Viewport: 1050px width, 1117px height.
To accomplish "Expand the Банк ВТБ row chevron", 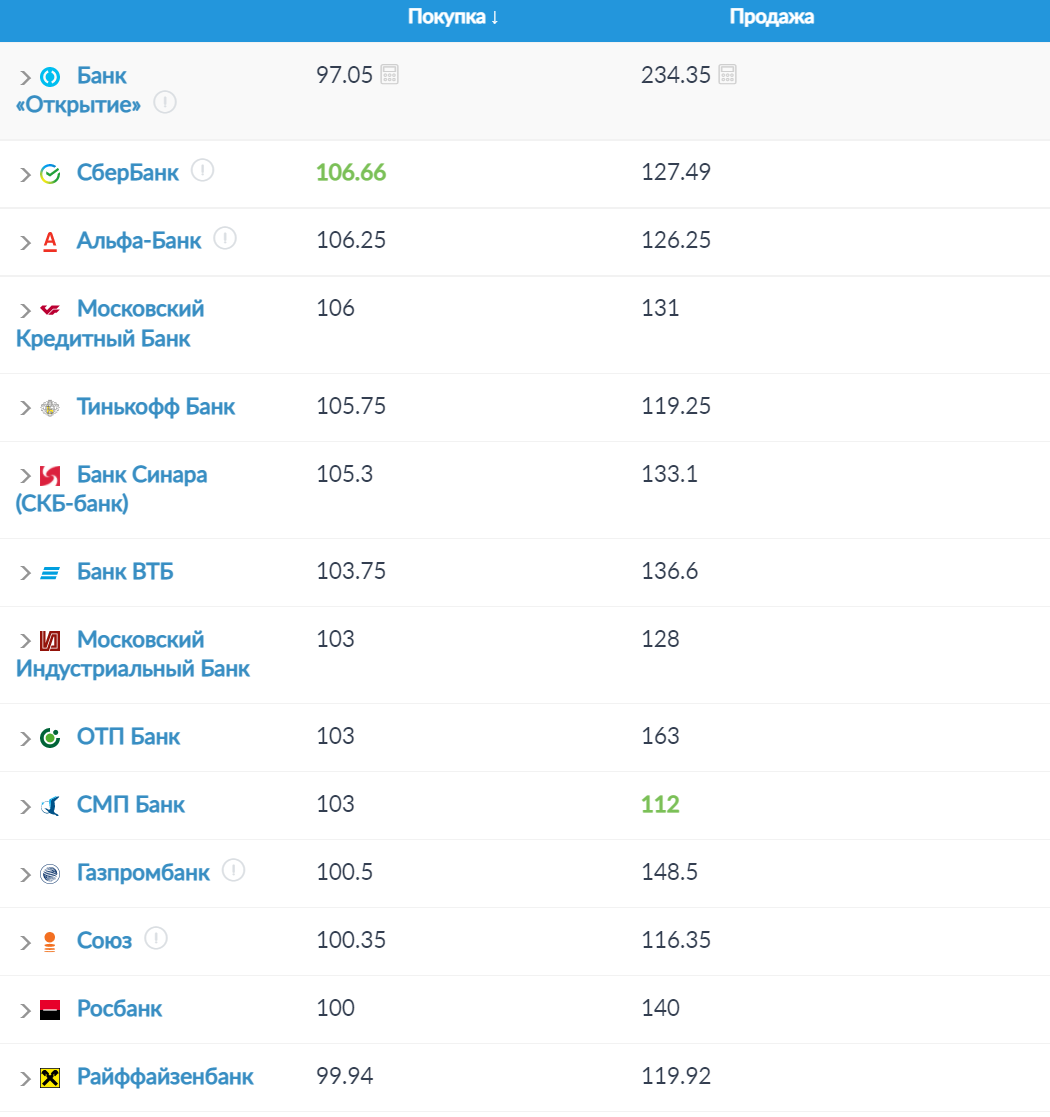I will (26, 573).
